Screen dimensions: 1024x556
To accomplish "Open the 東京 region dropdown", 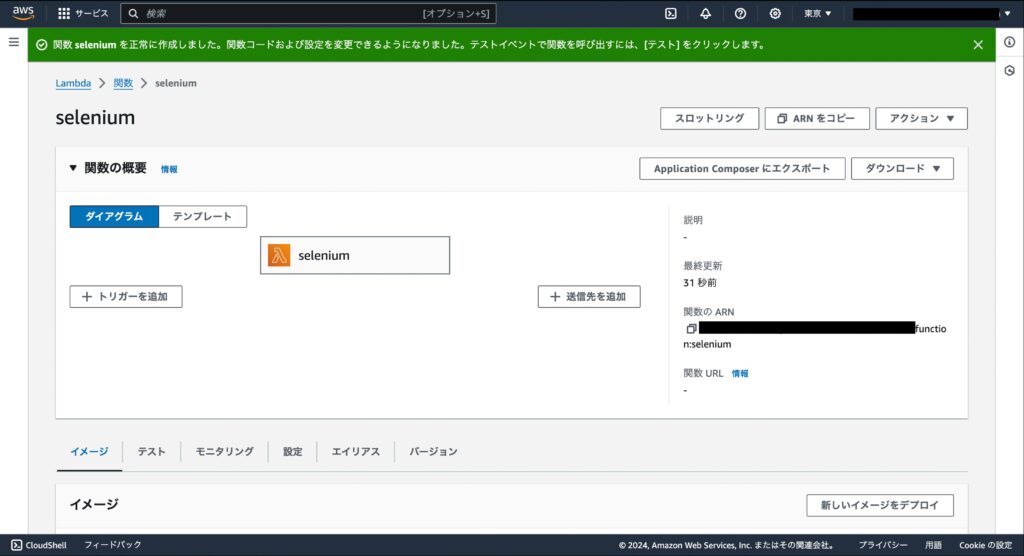I will (818, 13).
